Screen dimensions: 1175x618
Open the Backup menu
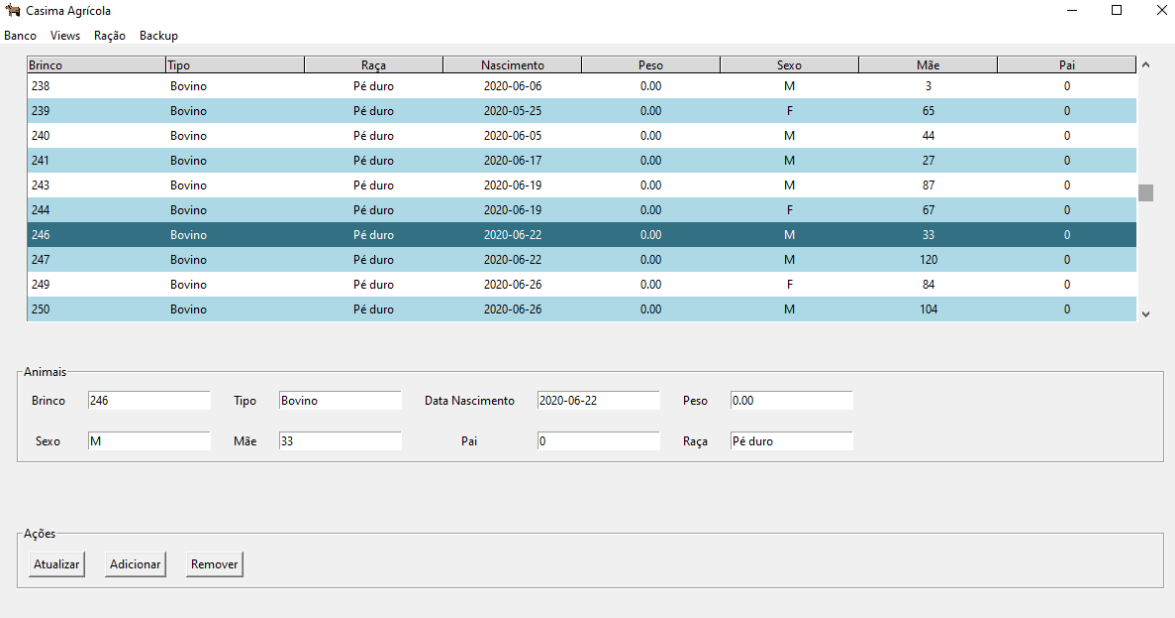click(x=158, y=36)
